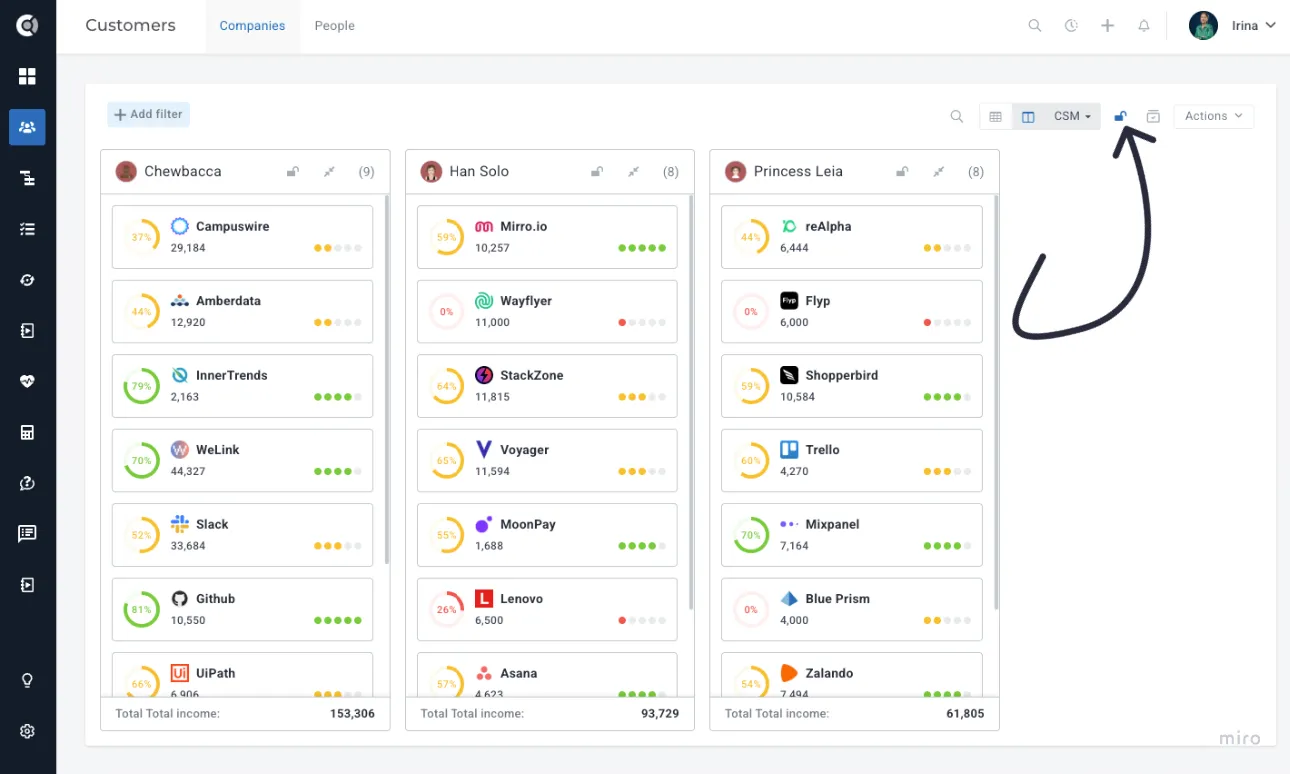This screenshot has width=1290, height=774.
Task: Switch to table list view
Action: point(995,116)
